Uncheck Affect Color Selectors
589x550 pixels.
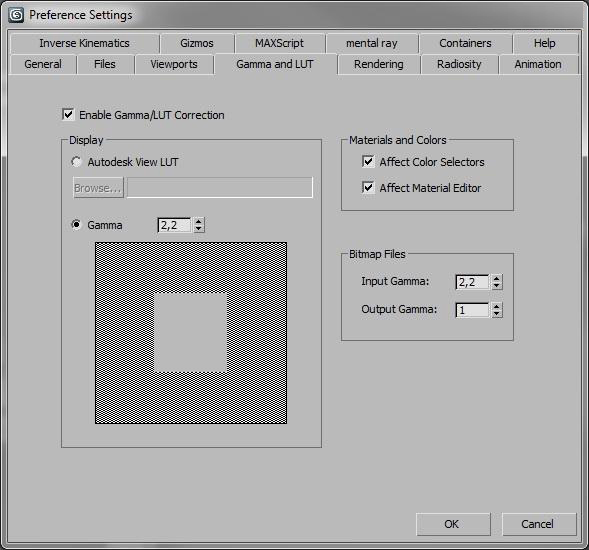(368, 162)
